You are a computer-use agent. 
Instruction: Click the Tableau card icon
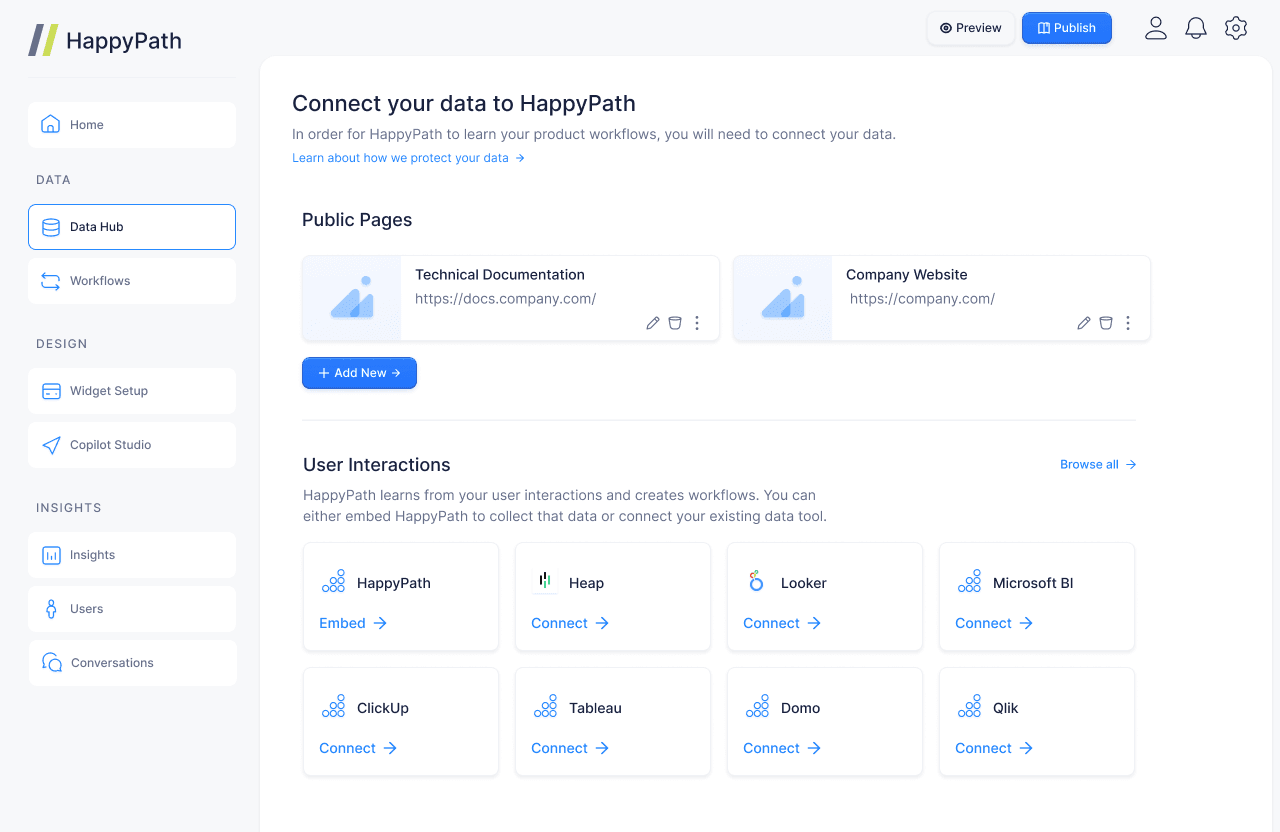pos(545,706)
